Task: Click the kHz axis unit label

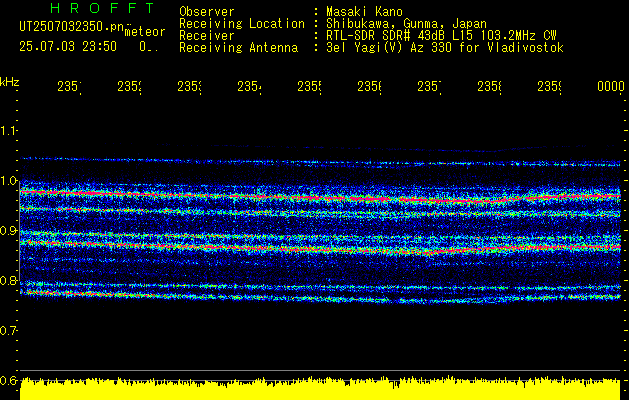Action: point(9,82)
